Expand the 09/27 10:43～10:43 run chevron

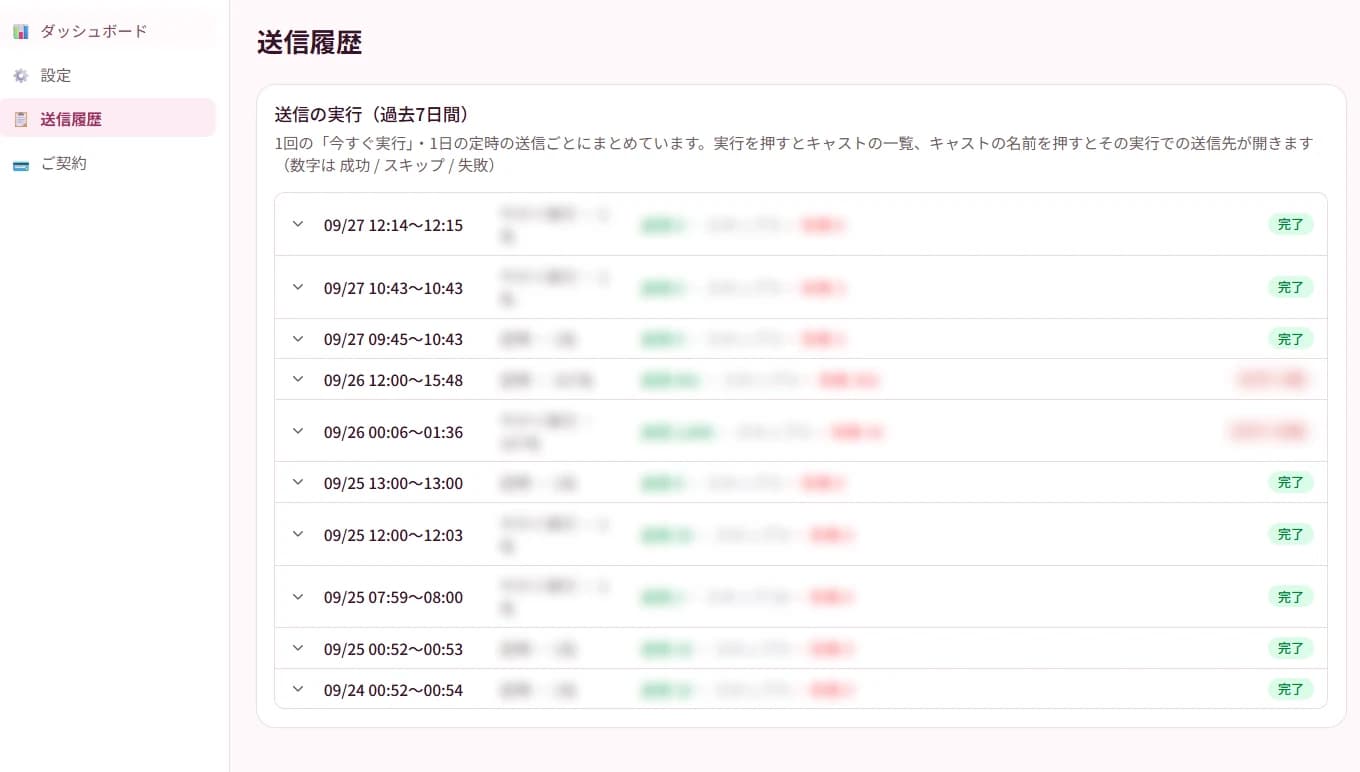click(297, 287)
